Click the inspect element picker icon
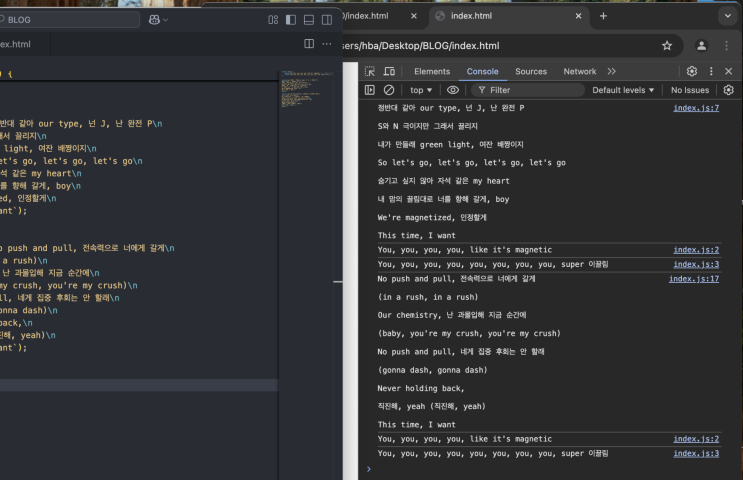Screen dimensions: 743x480 pyautogui.click(x=370, y=72)
